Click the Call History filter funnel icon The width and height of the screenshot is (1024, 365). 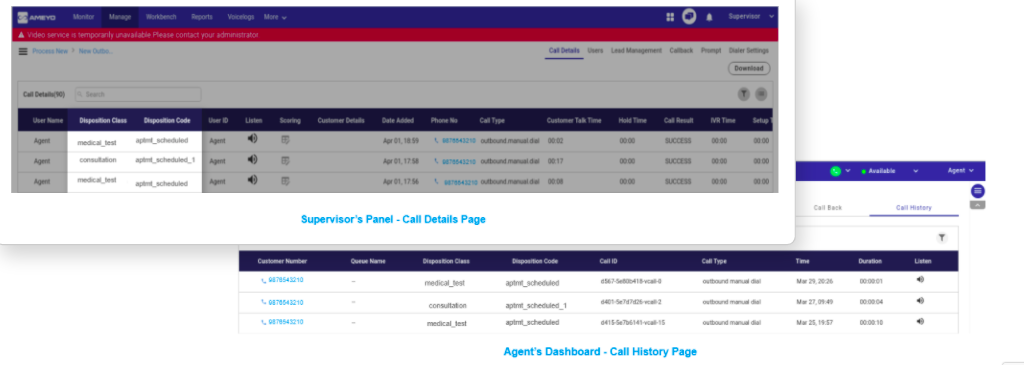tap(942, 238)
